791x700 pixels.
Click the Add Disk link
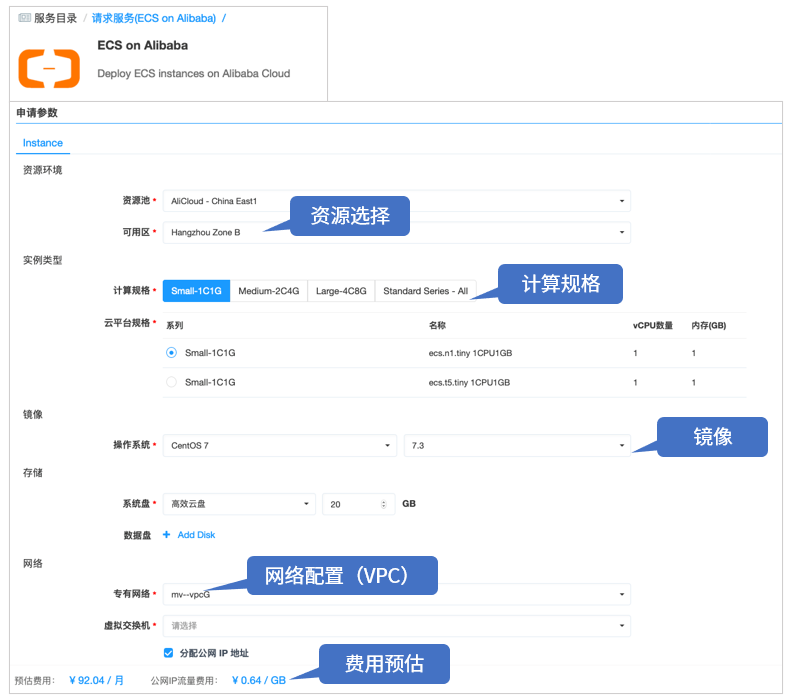tap(196, 535)
